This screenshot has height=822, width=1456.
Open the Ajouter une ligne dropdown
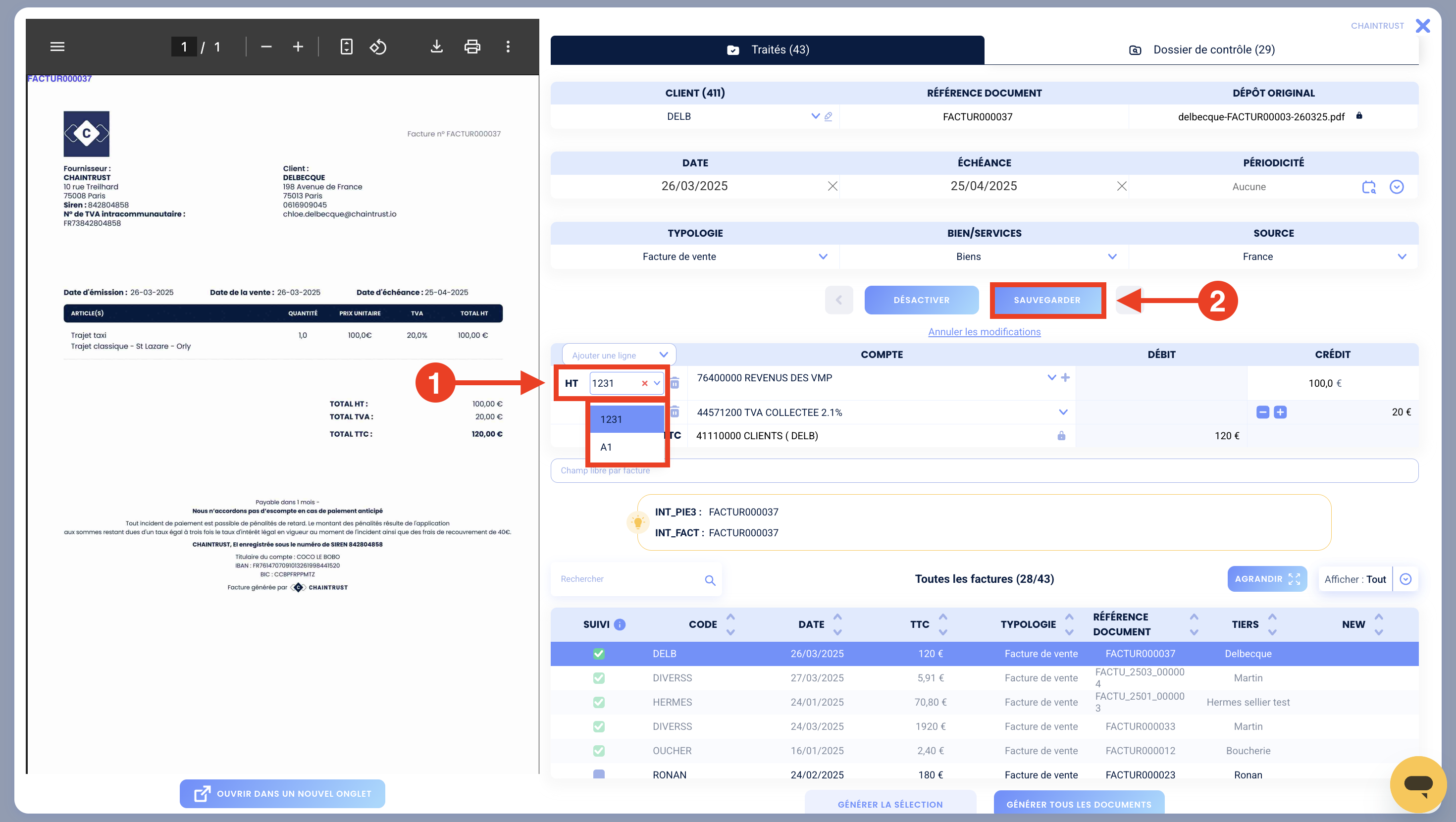click(x=619, y=355)
